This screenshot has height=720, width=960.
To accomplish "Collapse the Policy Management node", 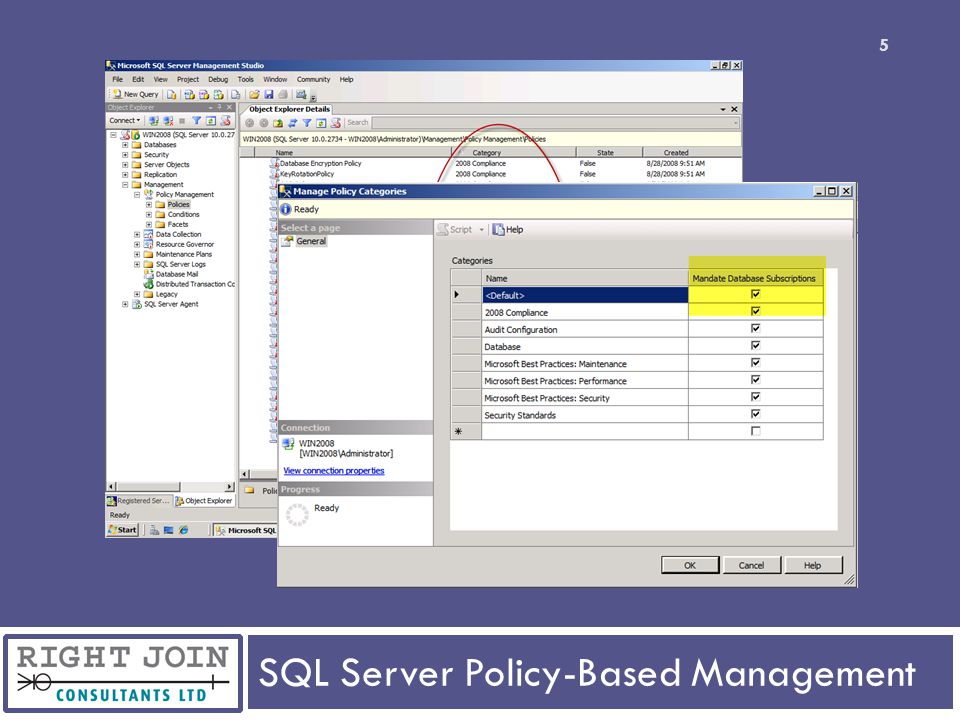I will click(137, 195).
